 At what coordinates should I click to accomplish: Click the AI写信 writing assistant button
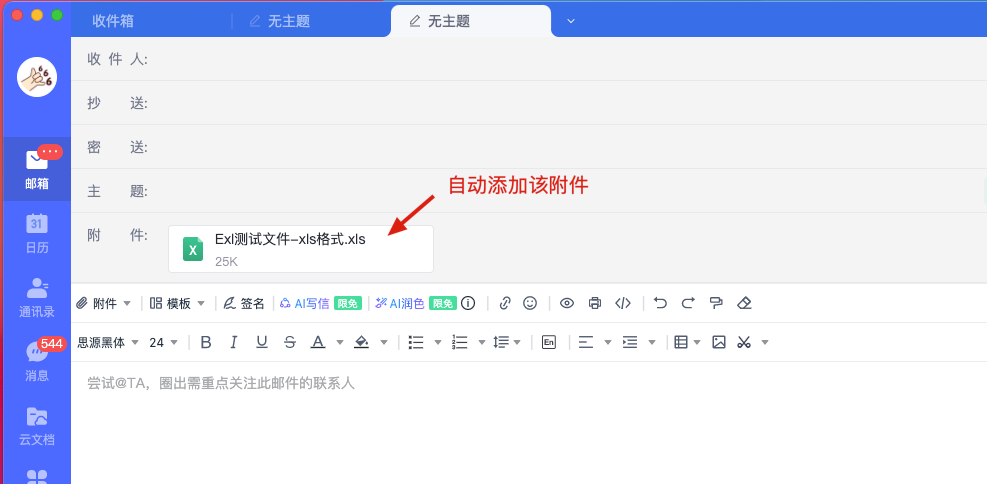pos(305,303)
